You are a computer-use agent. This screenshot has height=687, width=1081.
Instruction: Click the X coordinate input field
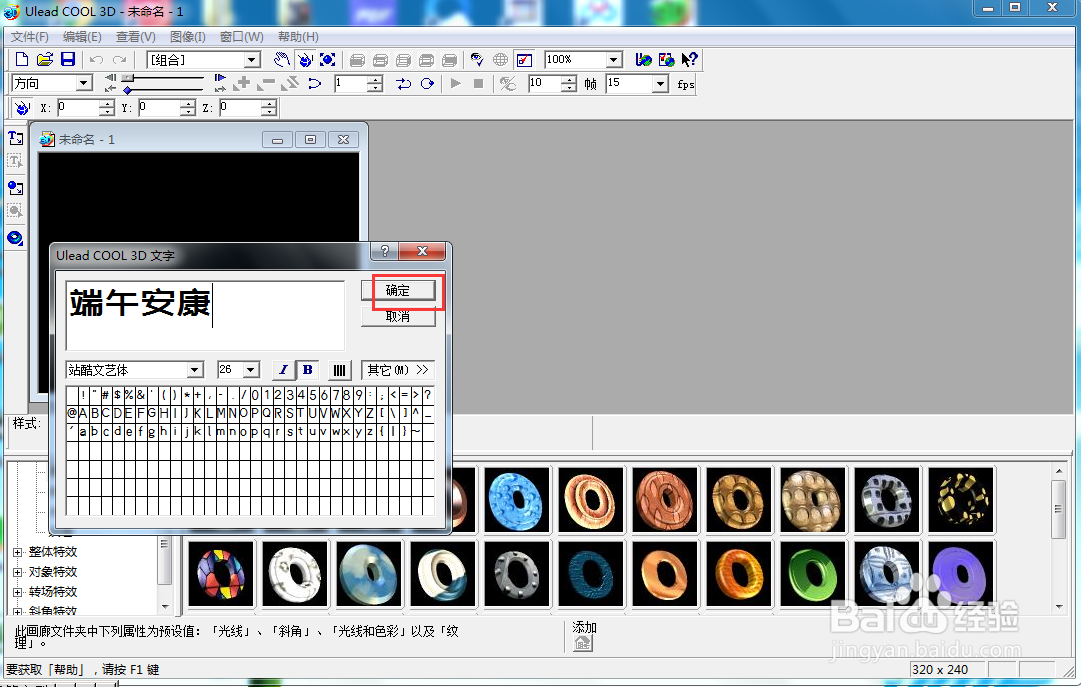79,108
